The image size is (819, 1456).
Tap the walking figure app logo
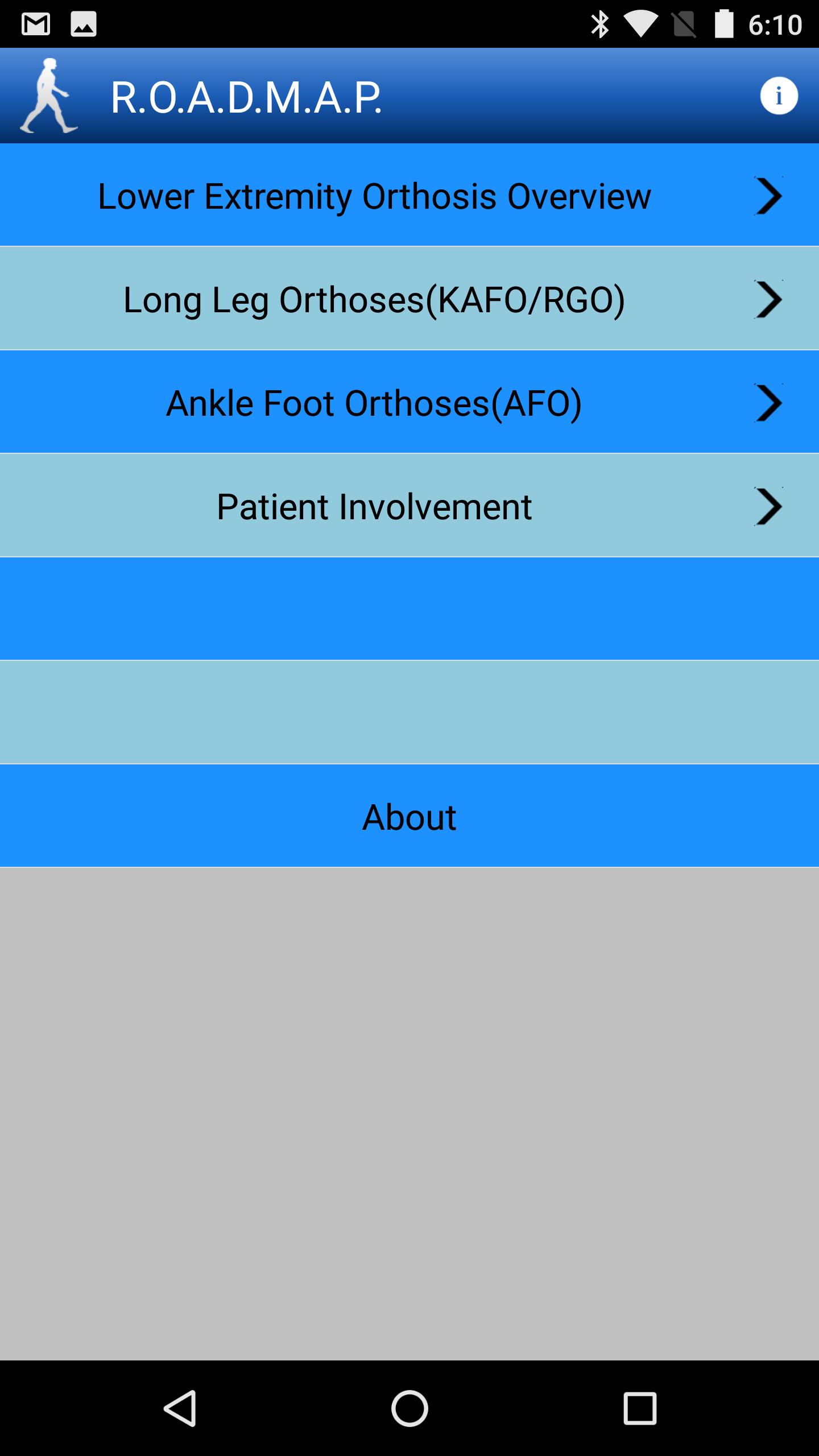coord(49,96)
